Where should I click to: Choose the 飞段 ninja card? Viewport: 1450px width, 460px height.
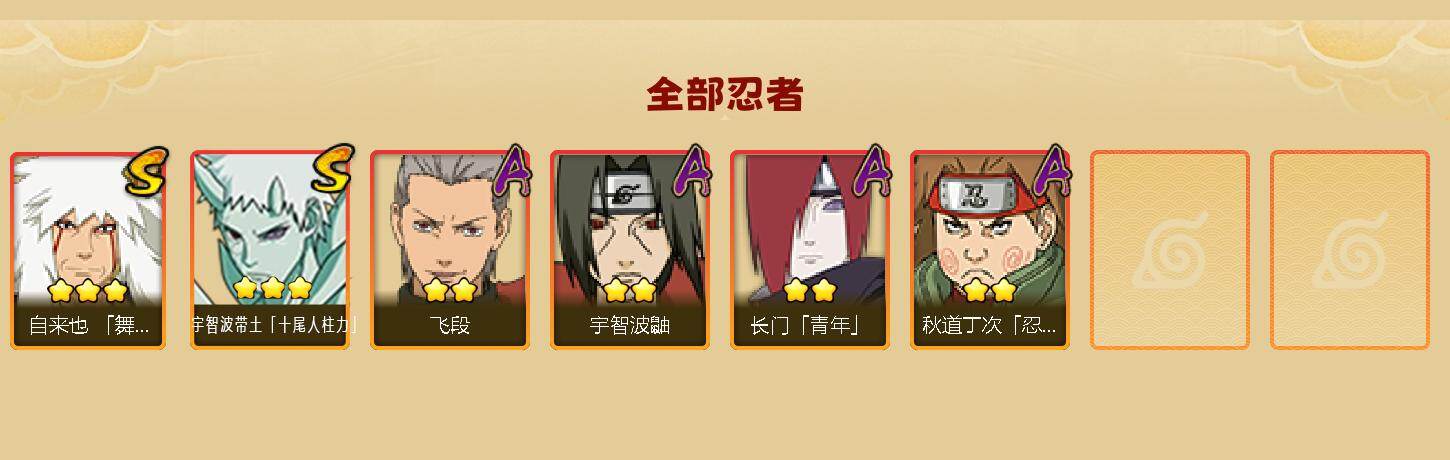[450, 249]
